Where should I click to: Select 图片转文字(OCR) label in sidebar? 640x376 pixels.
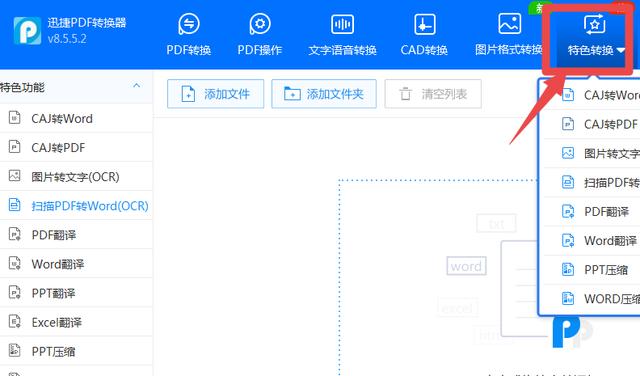[76, 177]
